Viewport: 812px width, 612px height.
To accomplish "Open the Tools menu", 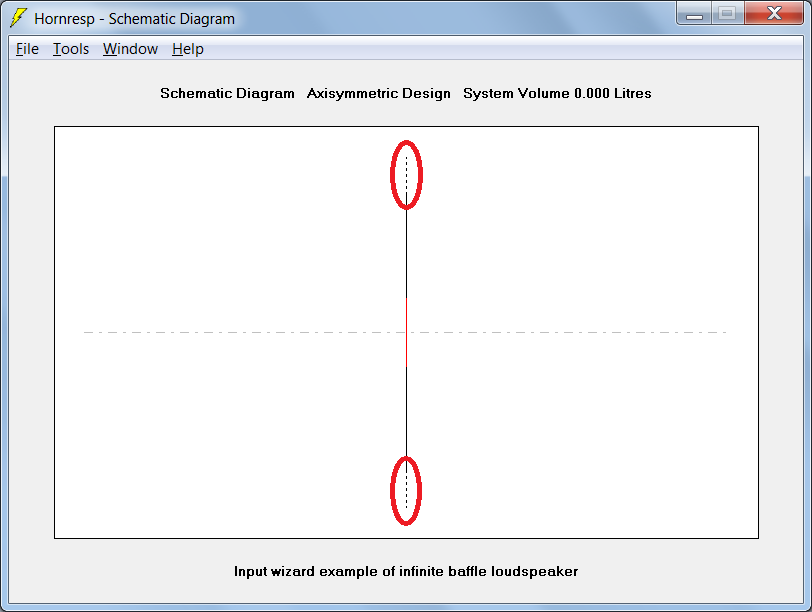I will point(71,49).
